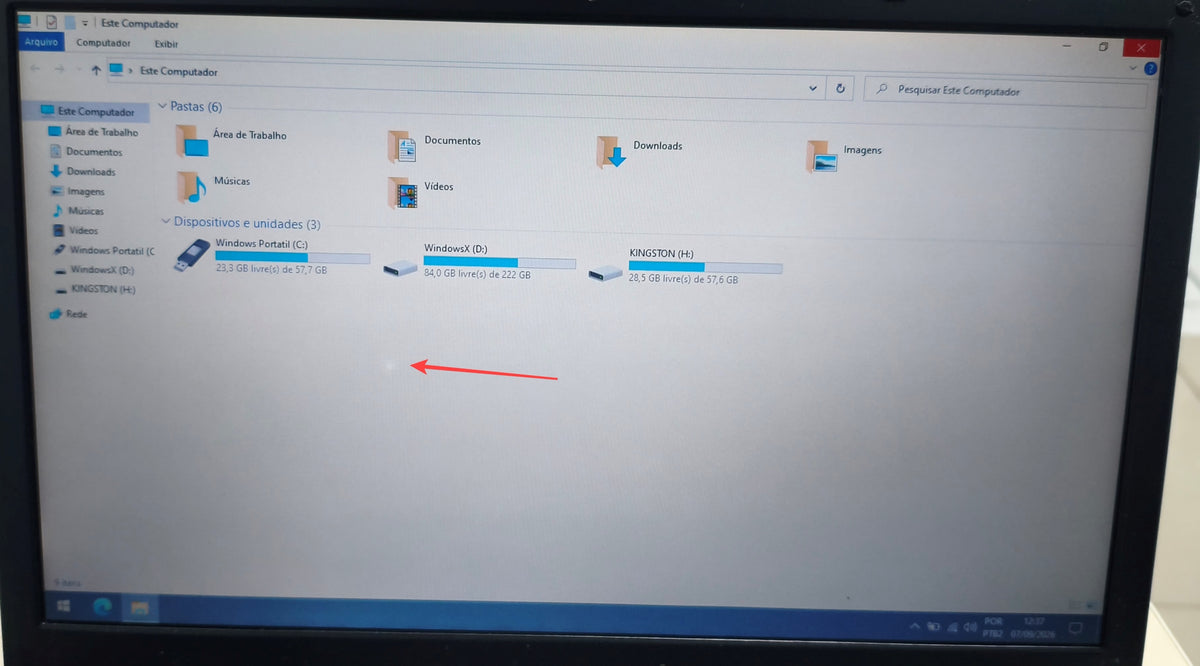
Task: Open the Help question mark icon
Action: click(1150, 69)
